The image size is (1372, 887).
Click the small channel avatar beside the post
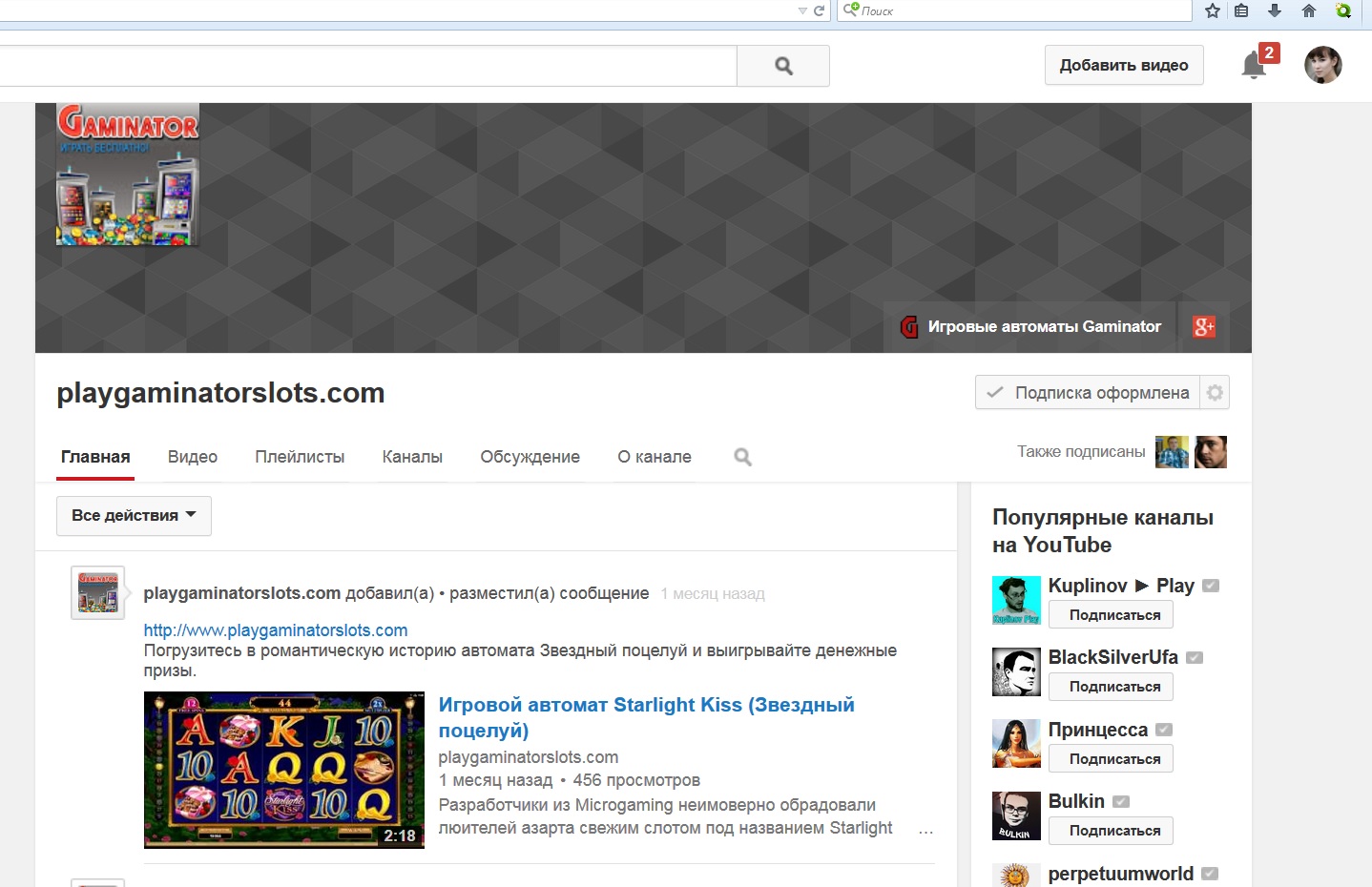98,592
